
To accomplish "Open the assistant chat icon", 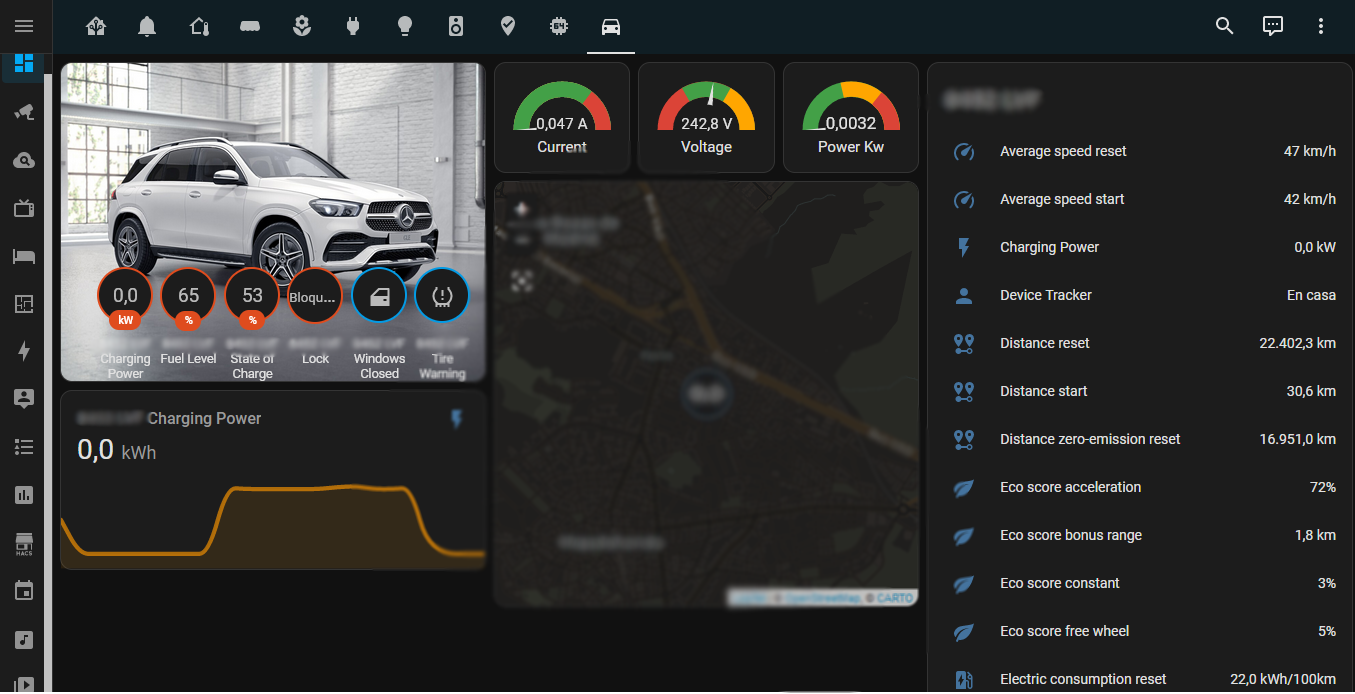I will [x=1272, y=26].
